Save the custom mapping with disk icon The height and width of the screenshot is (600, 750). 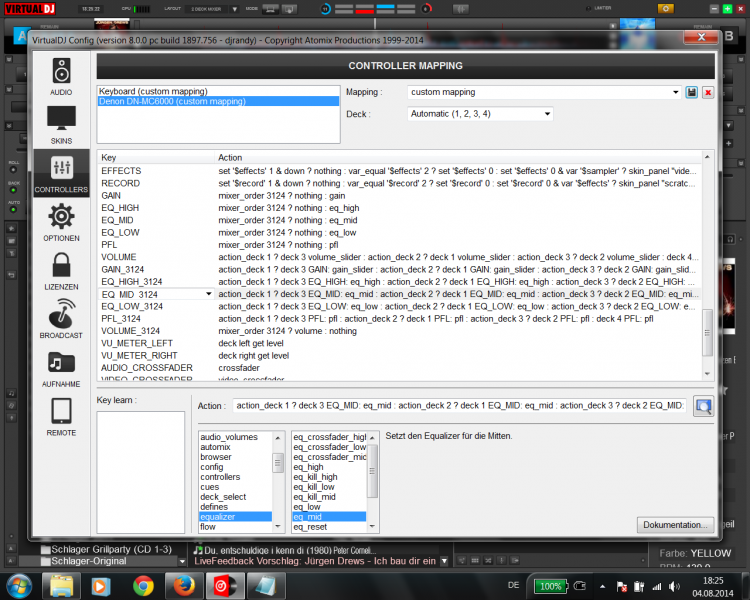click(692, 92)
